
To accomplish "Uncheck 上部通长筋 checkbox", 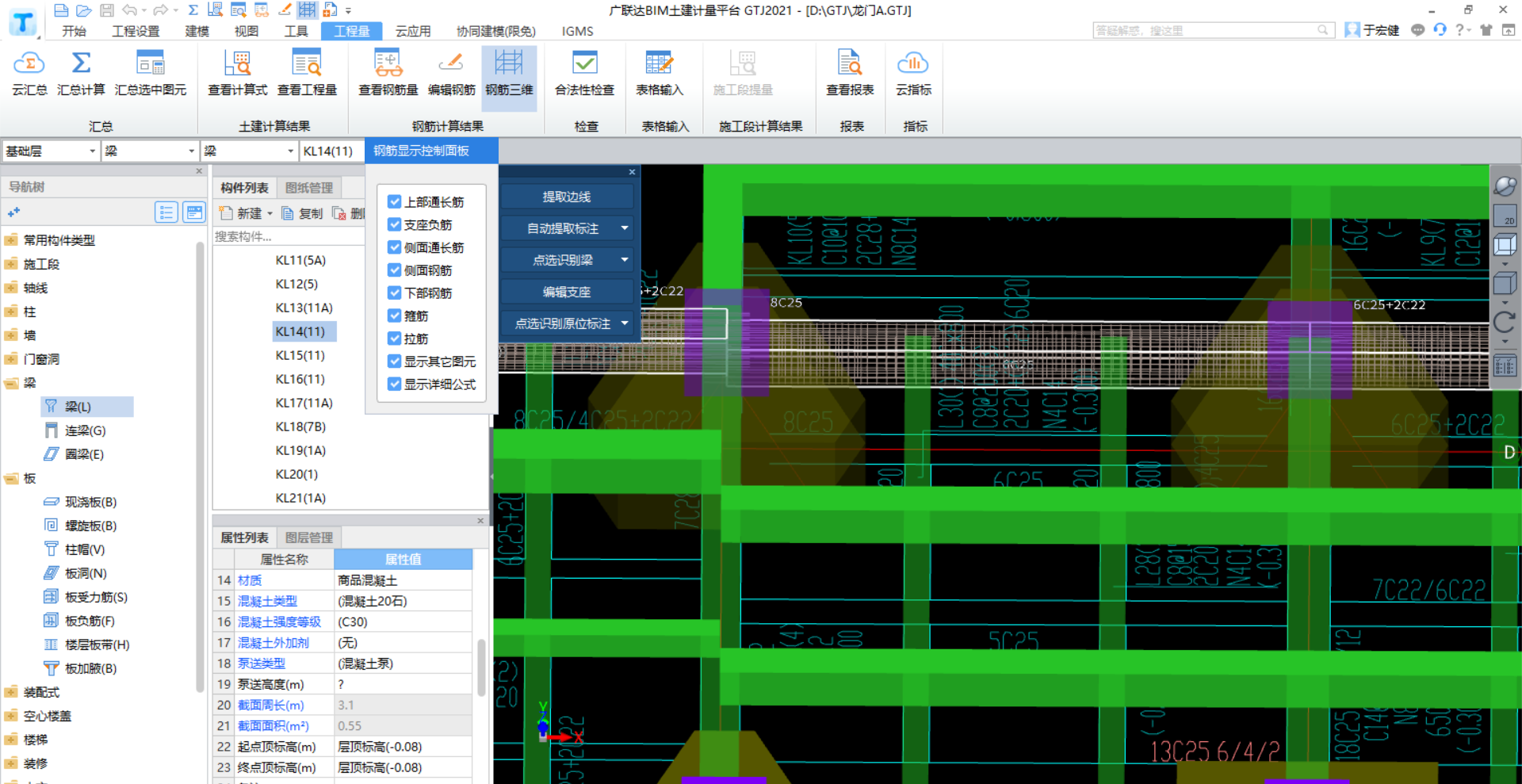I will click(x=395, y=201).
